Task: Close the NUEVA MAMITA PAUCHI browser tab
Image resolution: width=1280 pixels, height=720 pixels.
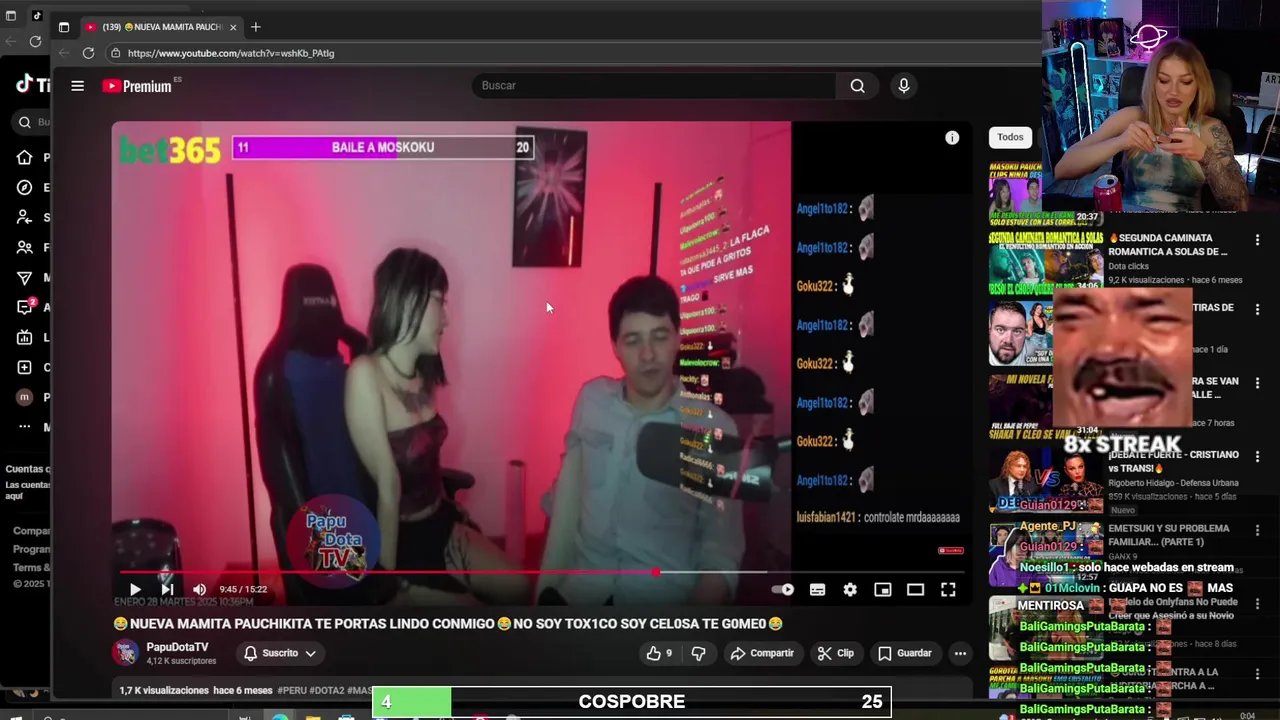Action: (x=233, y=27)
